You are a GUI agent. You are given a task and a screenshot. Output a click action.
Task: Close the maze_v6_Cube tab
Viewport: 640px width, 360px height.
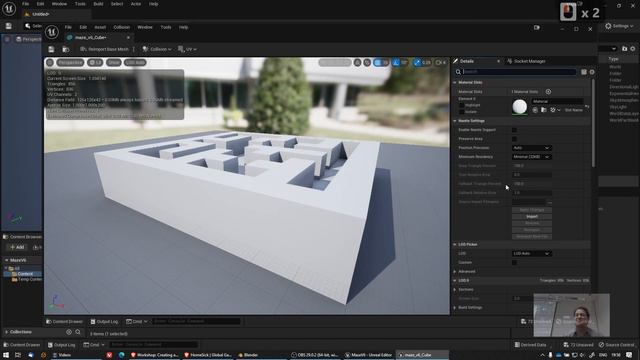click(128, 38)
